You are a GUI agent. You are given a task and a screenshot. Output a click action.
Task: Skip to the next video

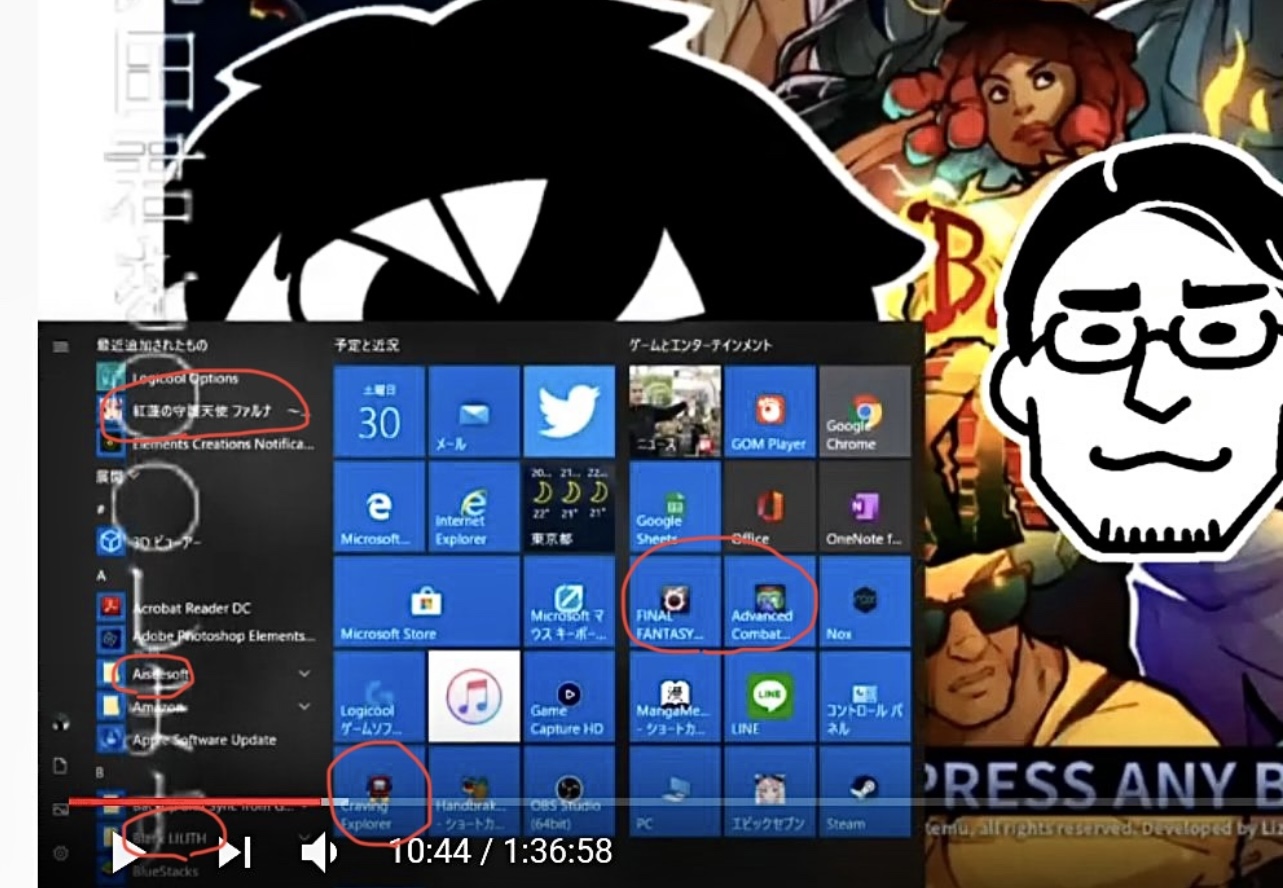(235, 853)
